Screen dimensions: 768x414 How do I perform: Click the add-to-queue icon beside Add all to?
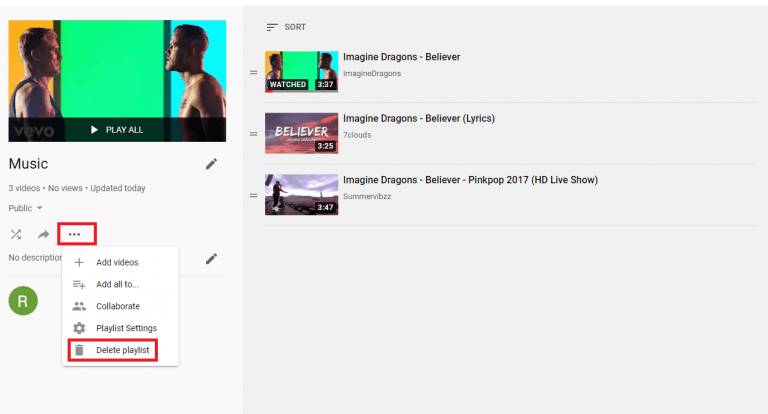point(79,285)
